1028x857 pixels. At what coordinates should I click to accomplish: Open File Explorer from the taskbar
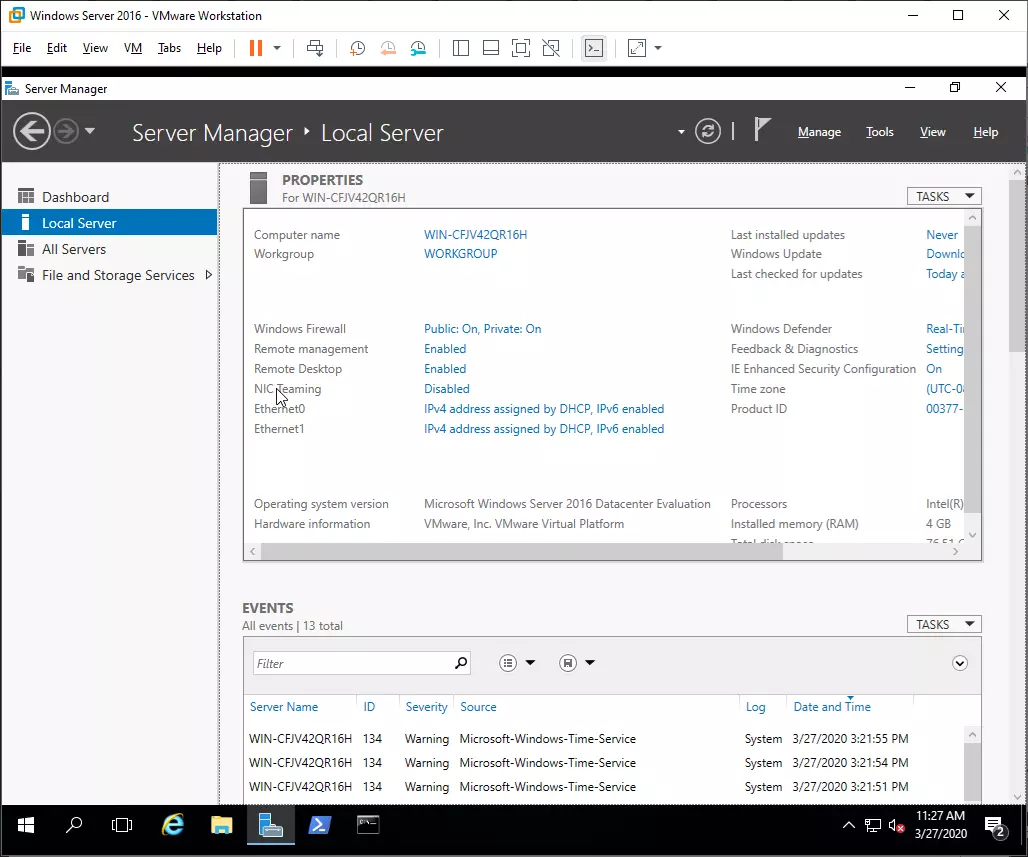pos(222,825)
